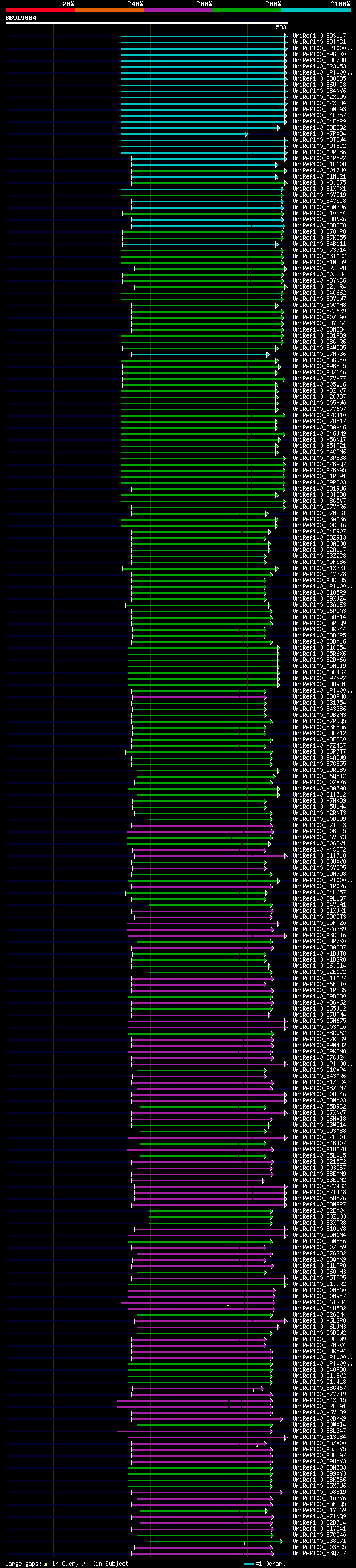Image resolution: width=356 pixels, height=1568 pixels.
Task: Click hit label UniRef100_Q46JM9
Action: [319, 433]
